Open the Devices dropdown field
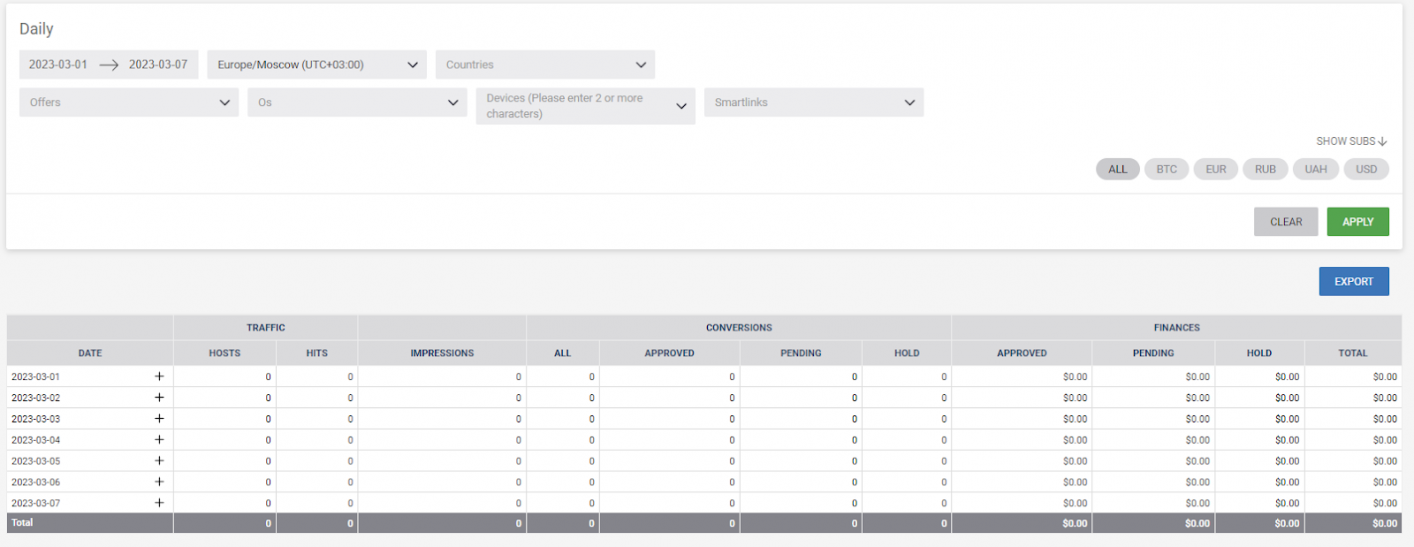 click(x=585, y=106)
